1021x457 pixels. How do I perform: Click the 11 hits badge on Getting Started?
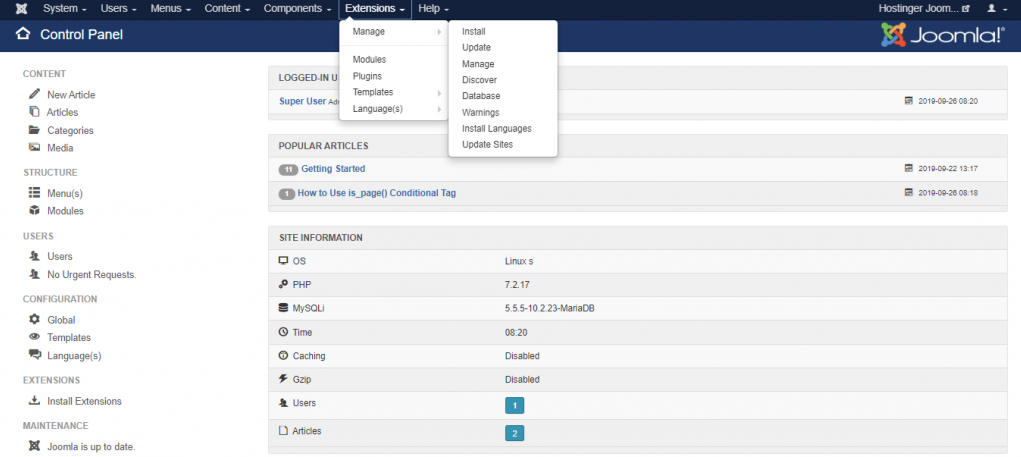[288, 169]
